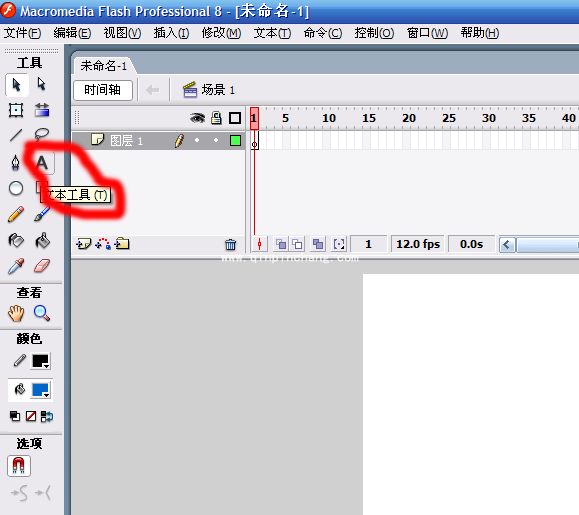Image resolution: width=579 pixels, height=515 pixels.
Task: Select the Line tool
Action: point(16,135)
